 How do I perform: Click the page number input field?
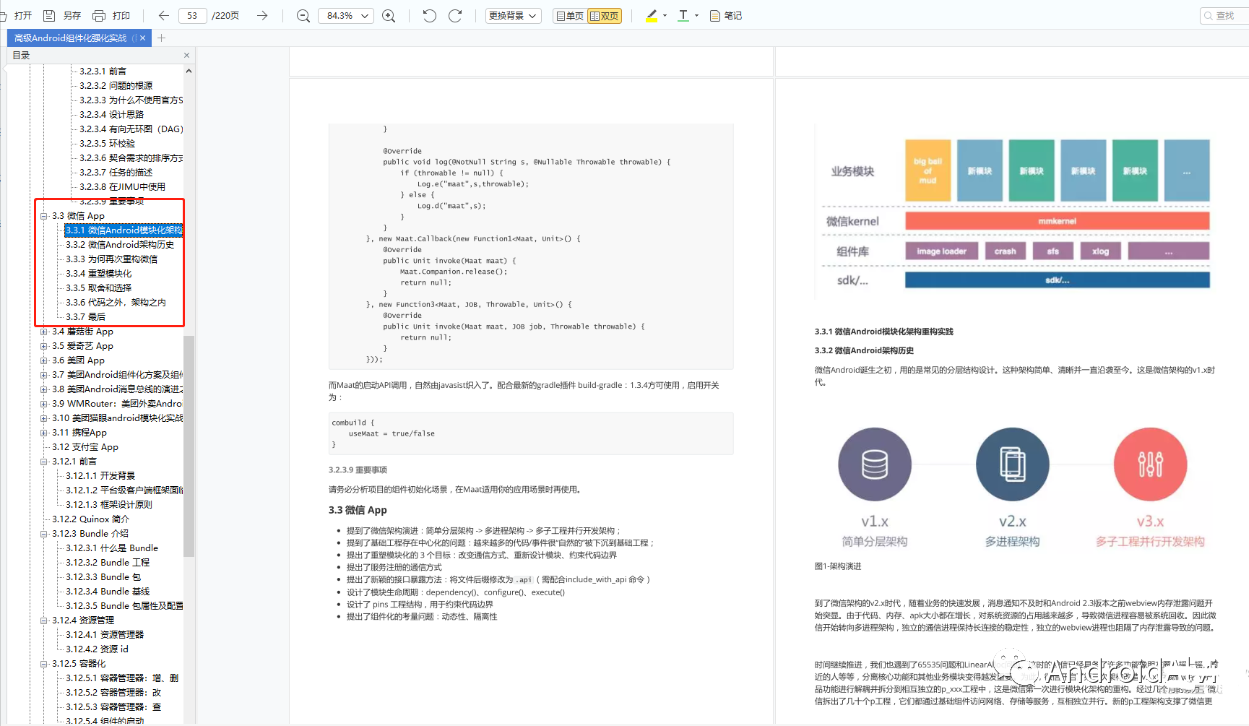point(192,16)
